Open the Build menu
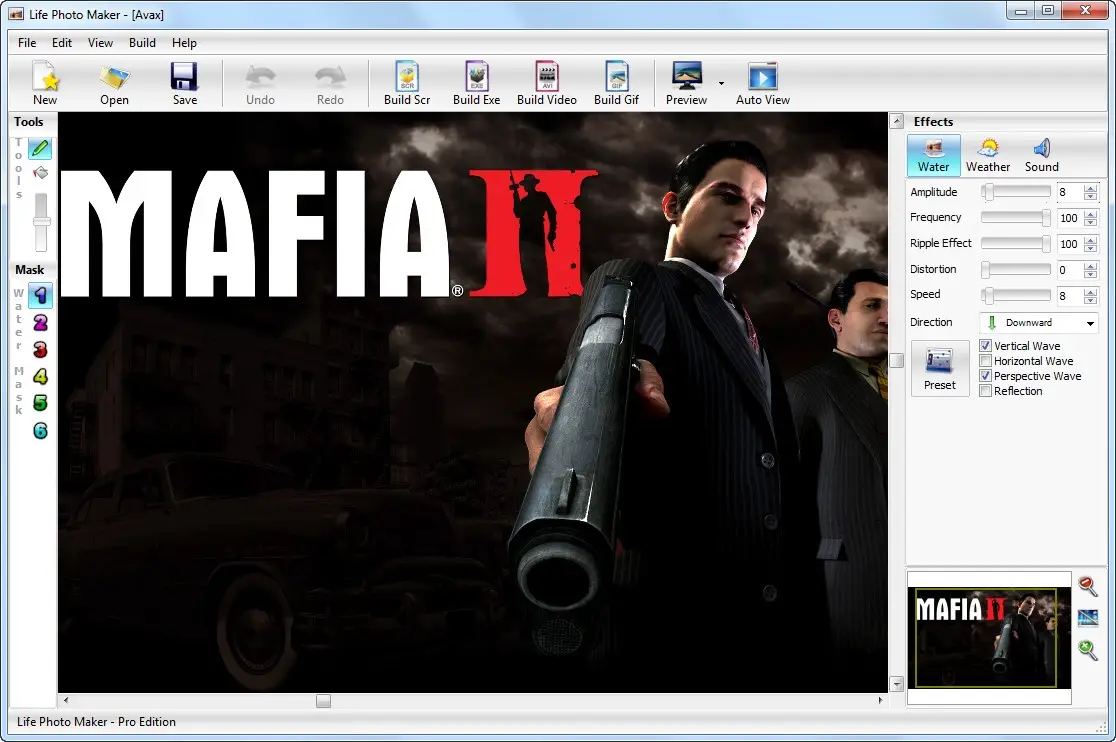Image resolution: width=1116 pixels, height=742 pixels. click(x=142, y=43)
